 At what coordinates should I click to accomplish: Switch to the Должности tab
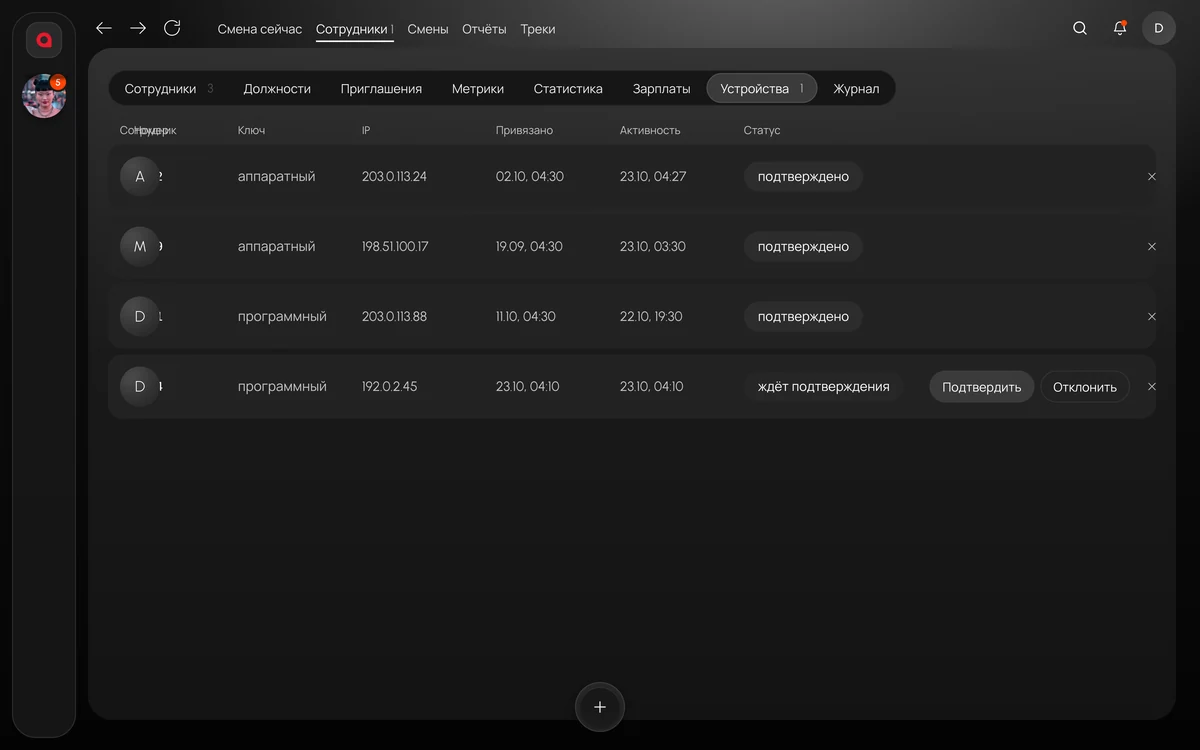[x=277, y=88]
